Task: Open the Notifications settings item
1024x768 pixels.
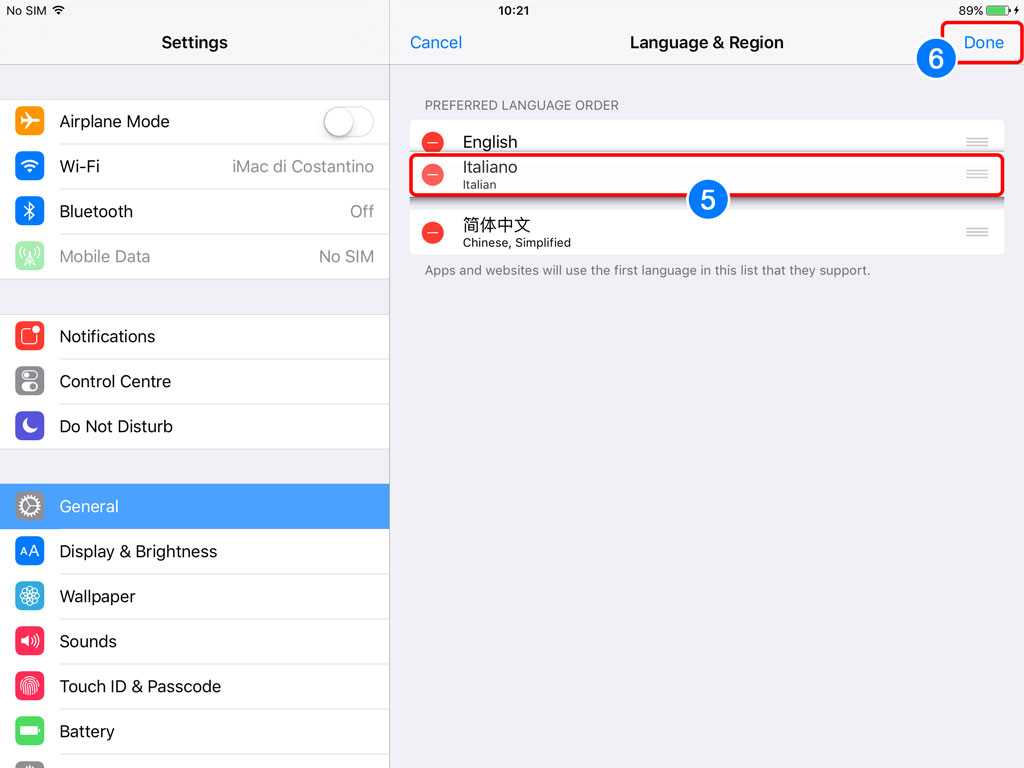Action: (x=195, y=336)
